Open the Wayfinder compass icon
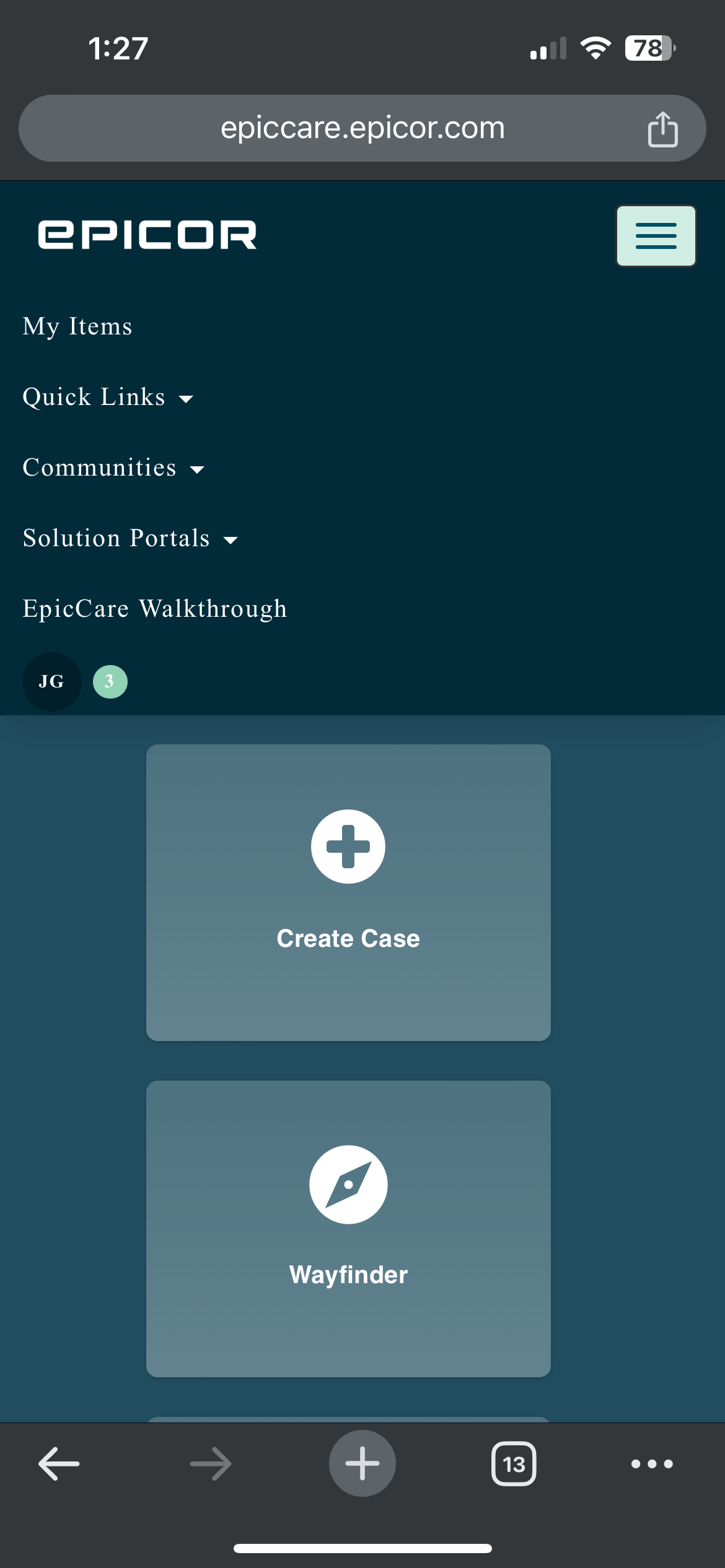This screenshot has width=725, height=1568. [x=348, y=1184]
